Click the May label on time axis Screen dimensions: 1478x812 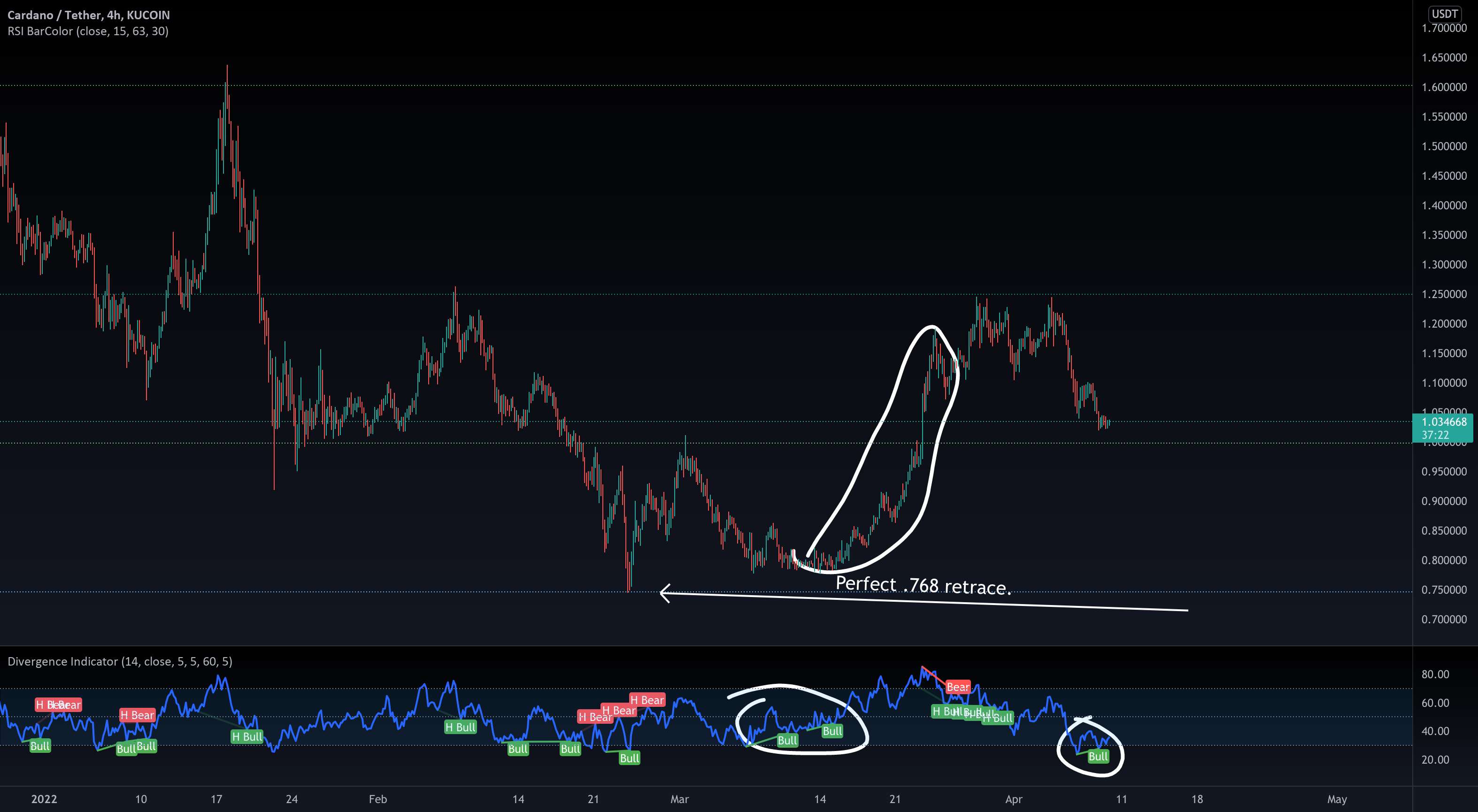1337,799
